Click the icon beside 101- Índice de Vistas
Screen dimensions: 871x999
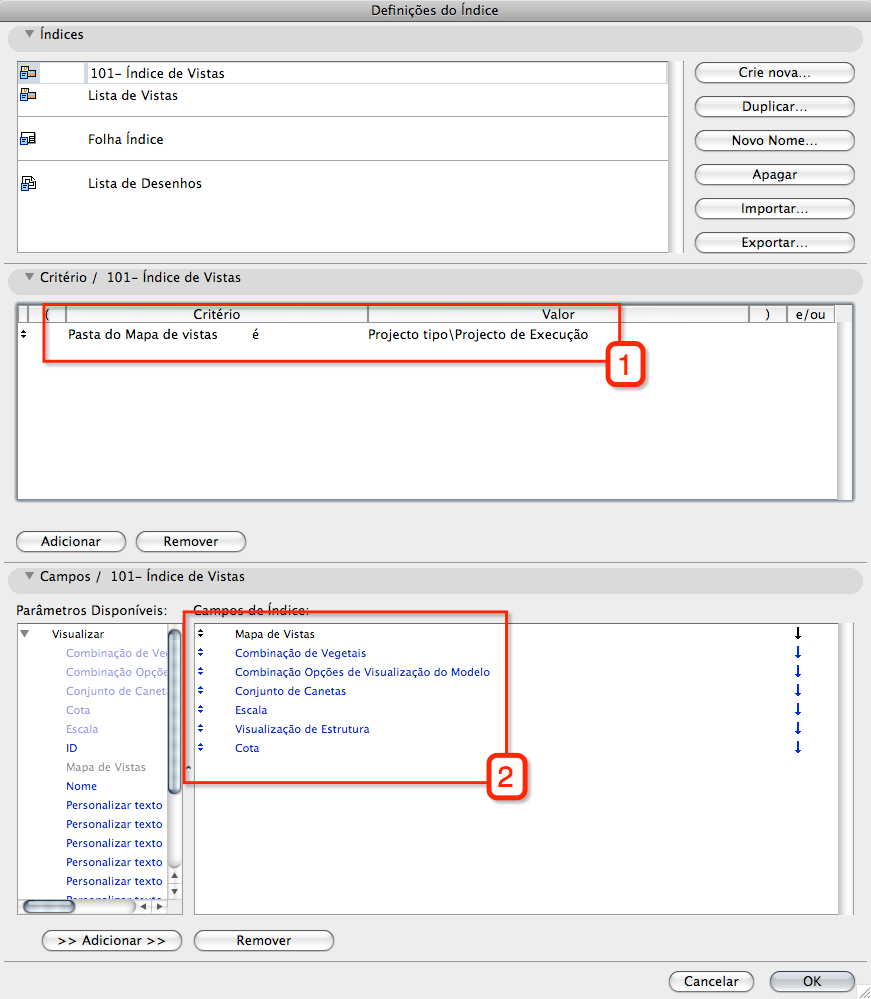pyautogui.click(x=28, y=73)
